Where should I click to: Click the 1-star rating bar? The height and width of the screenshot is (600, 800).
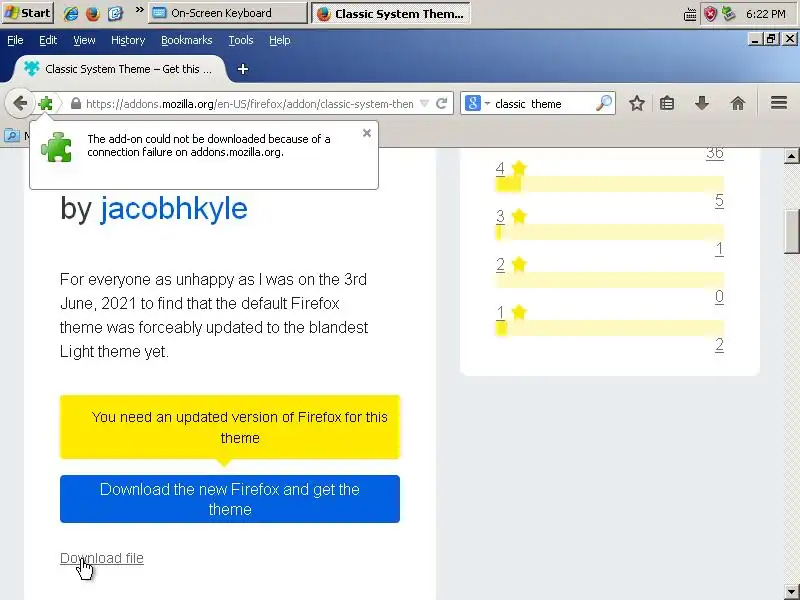click(610, 328)
